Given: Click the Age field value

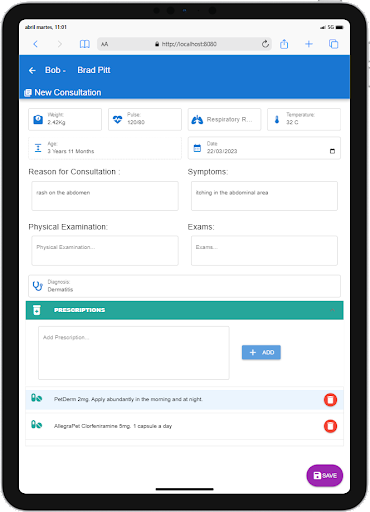Looking at the screenshot, I should pos(71,151).
